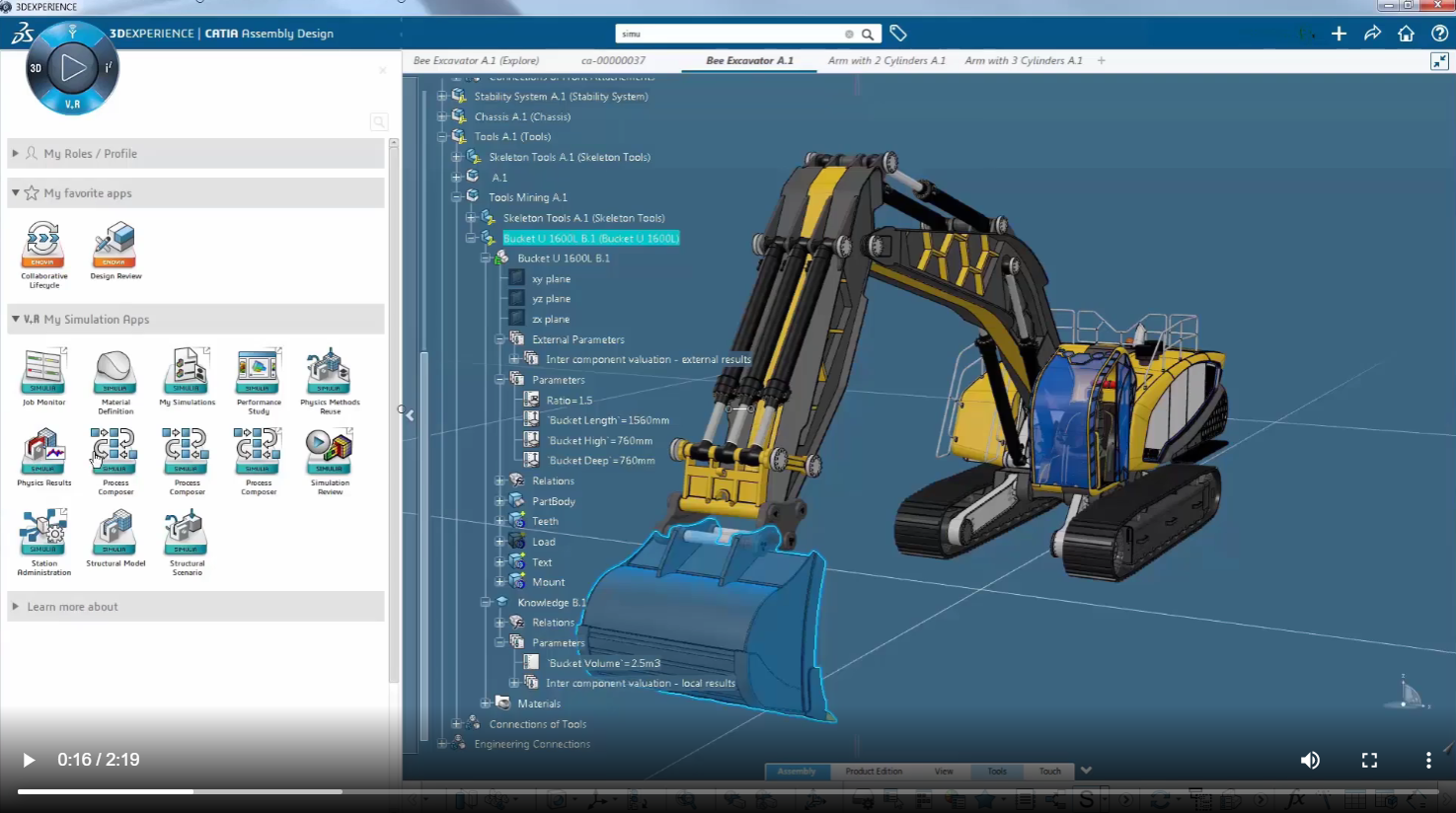Screen dimensions: 1456x813
Task: Click the left apps panel scrollbar
Action: pyautogui.click(x=393, y=412)
